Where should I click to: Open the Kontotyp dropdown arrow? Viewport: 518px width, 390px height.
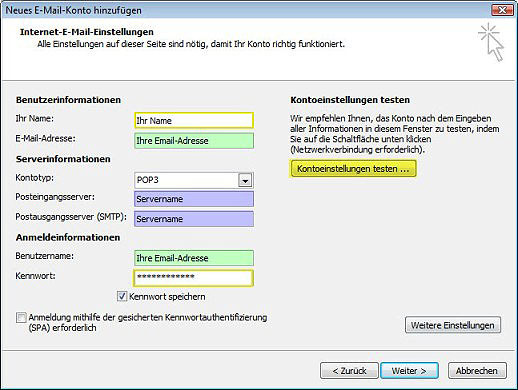245,180
